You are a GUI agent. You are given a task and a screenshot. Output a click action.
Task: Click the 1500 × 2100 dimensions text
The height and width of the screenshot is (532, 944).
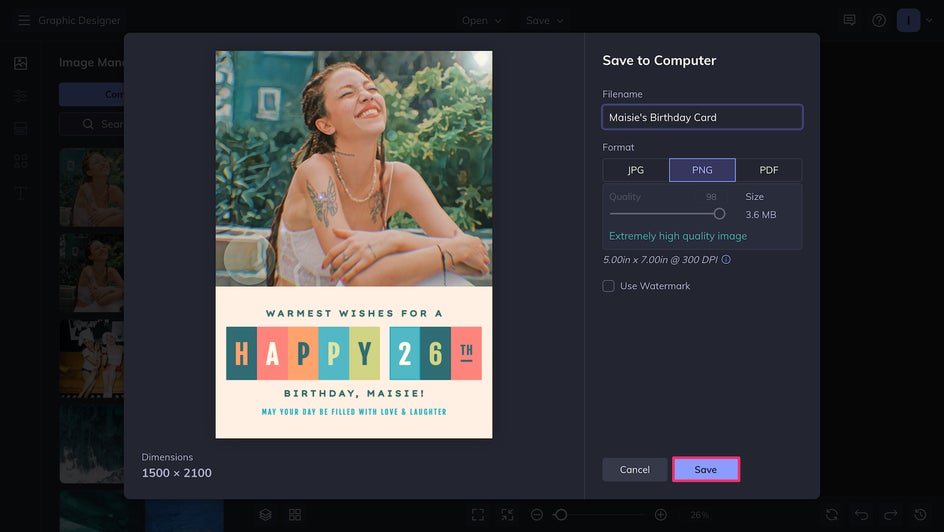[x=176, y=473]
